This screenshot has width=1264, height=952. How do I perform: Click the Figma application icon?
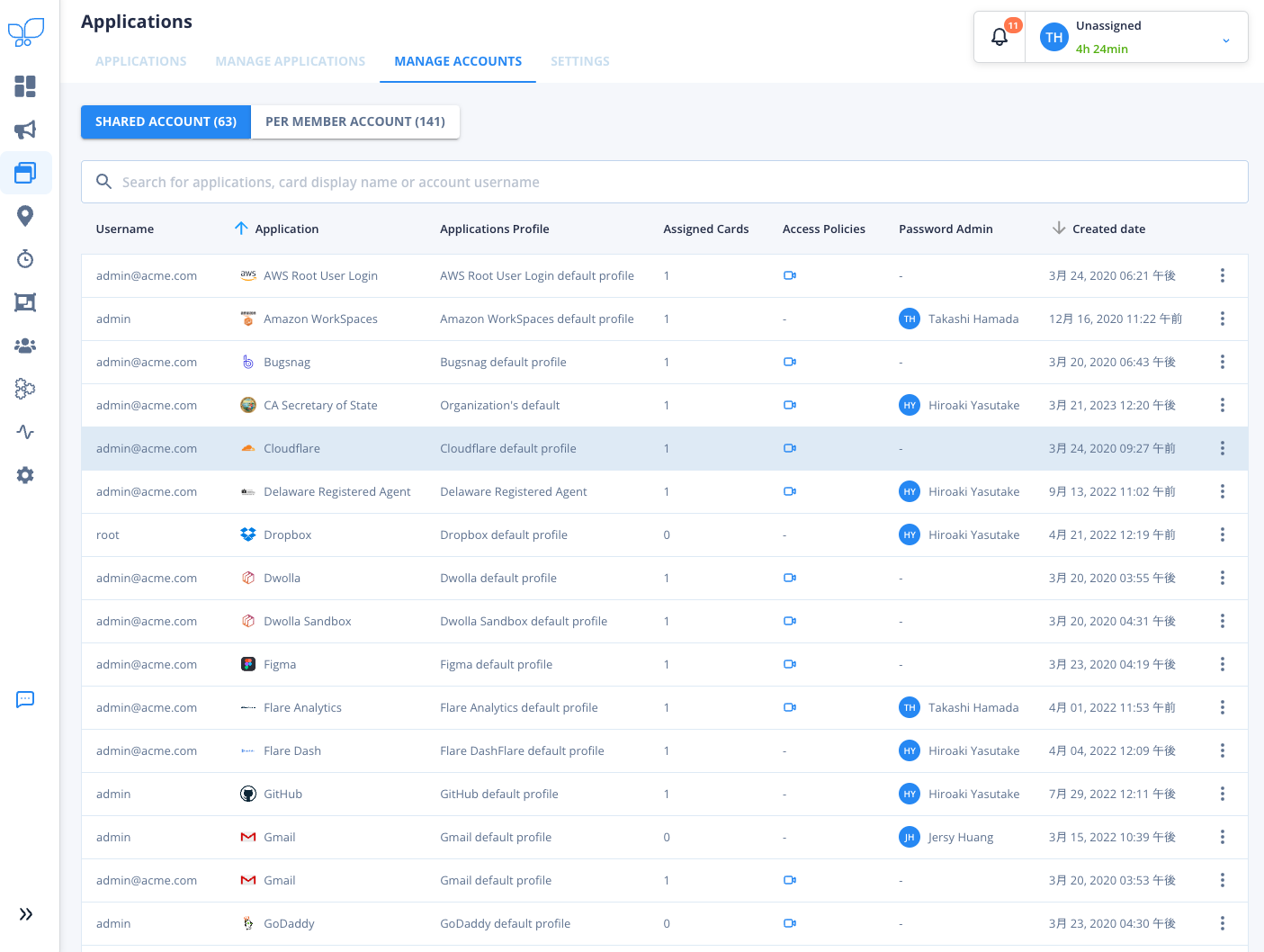pos(248,664)
